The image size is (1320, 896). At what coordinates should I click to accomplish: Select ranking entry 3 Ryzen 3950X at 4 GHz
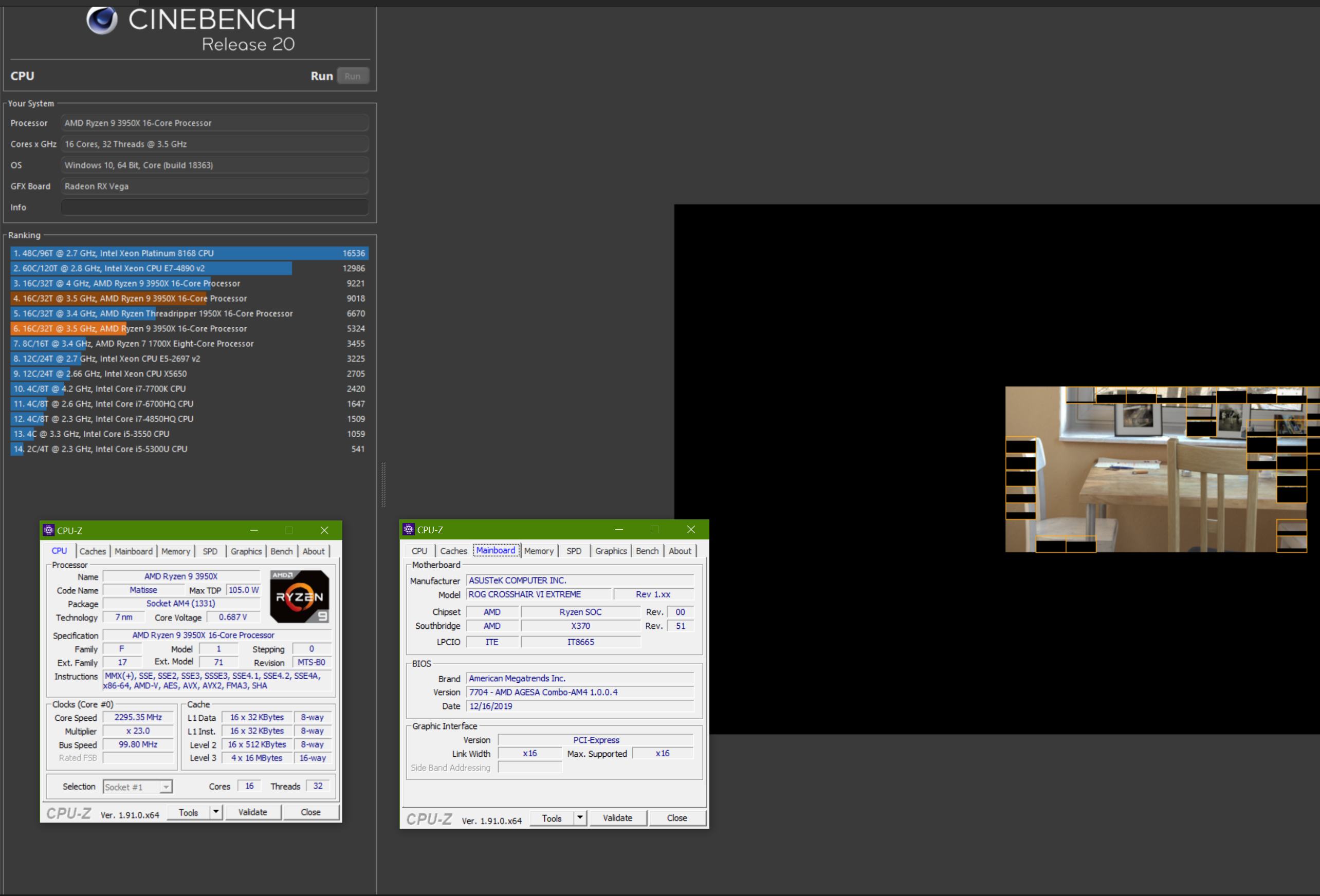click(189, 283)
